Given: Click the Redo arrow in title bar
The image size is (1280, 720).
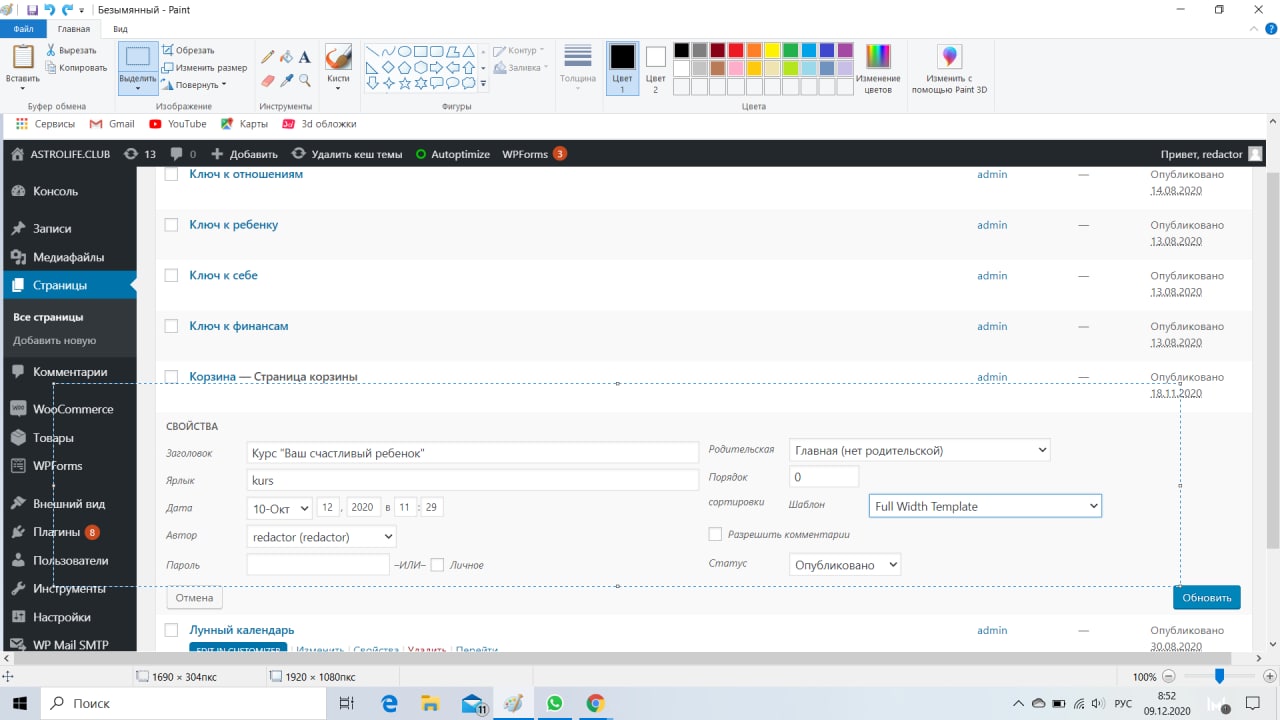Looking at the screenshot, I should (x=67, y=9).
